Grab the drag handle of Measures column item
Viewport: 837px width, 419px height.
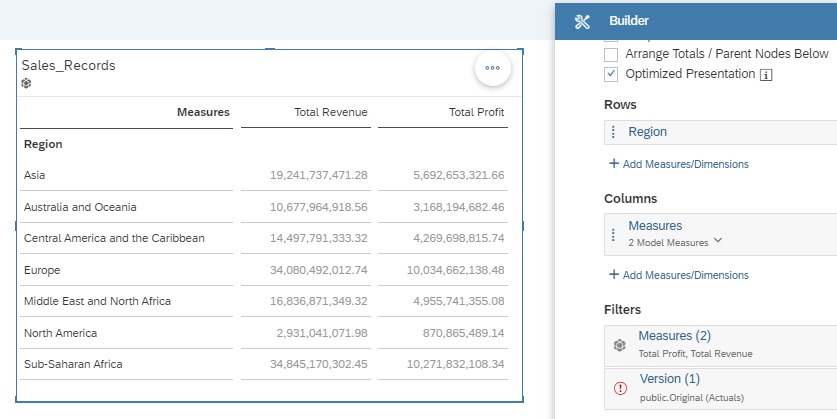[613, 234]
